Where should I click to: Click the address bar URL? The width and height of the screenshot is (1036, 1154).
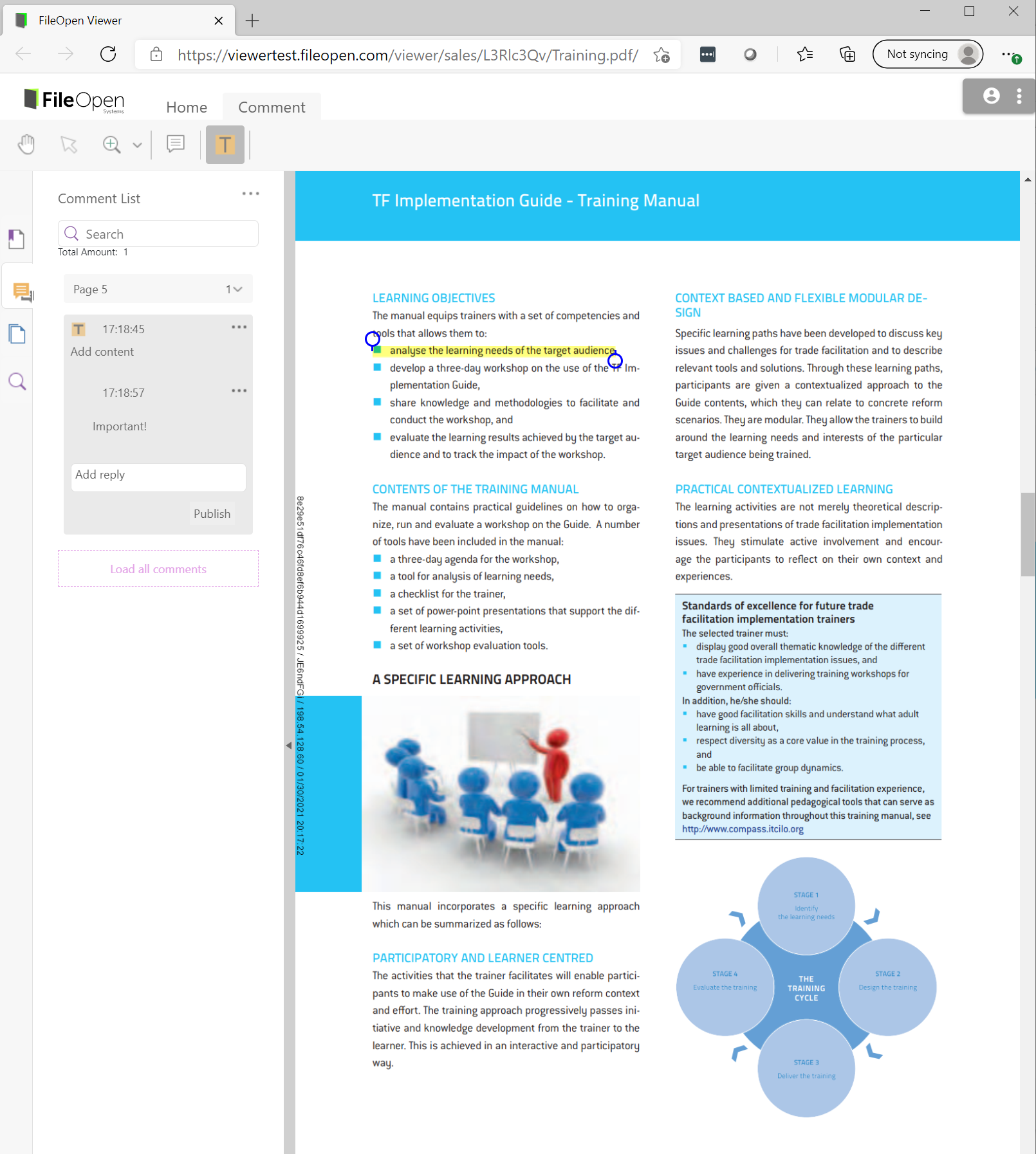coord(408,55)
